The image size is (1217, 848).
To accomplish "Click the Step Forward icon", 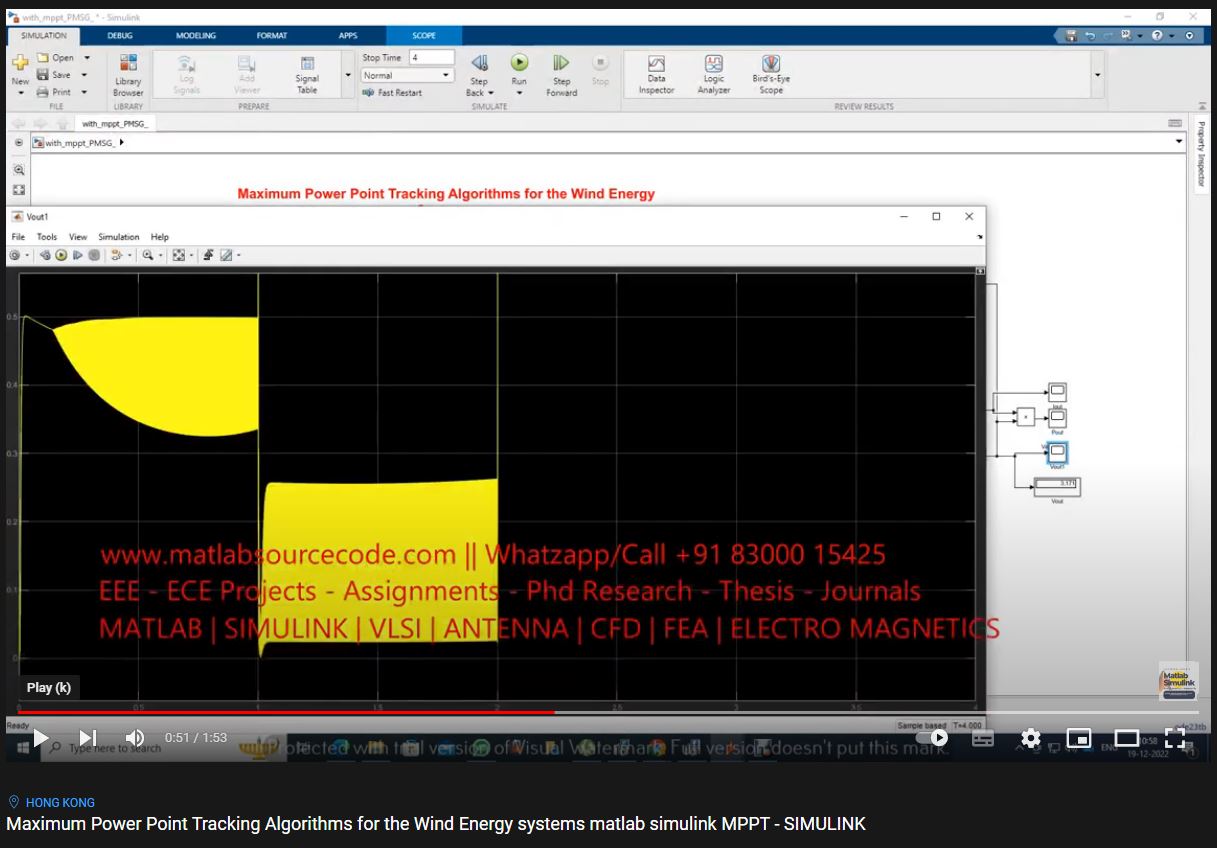I will (x=561, y=64).
